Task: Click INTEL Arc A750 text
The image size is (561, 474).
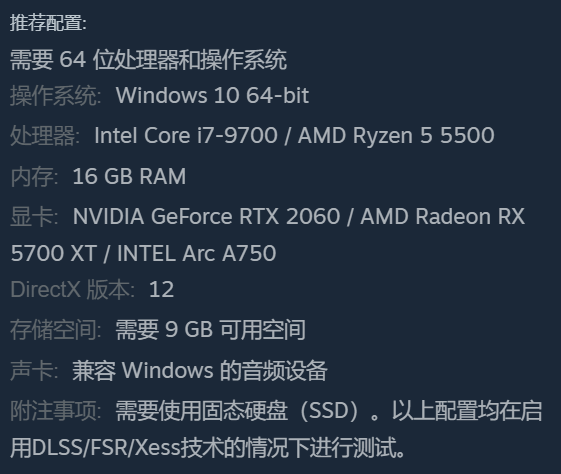Action: tap(197, 253)
